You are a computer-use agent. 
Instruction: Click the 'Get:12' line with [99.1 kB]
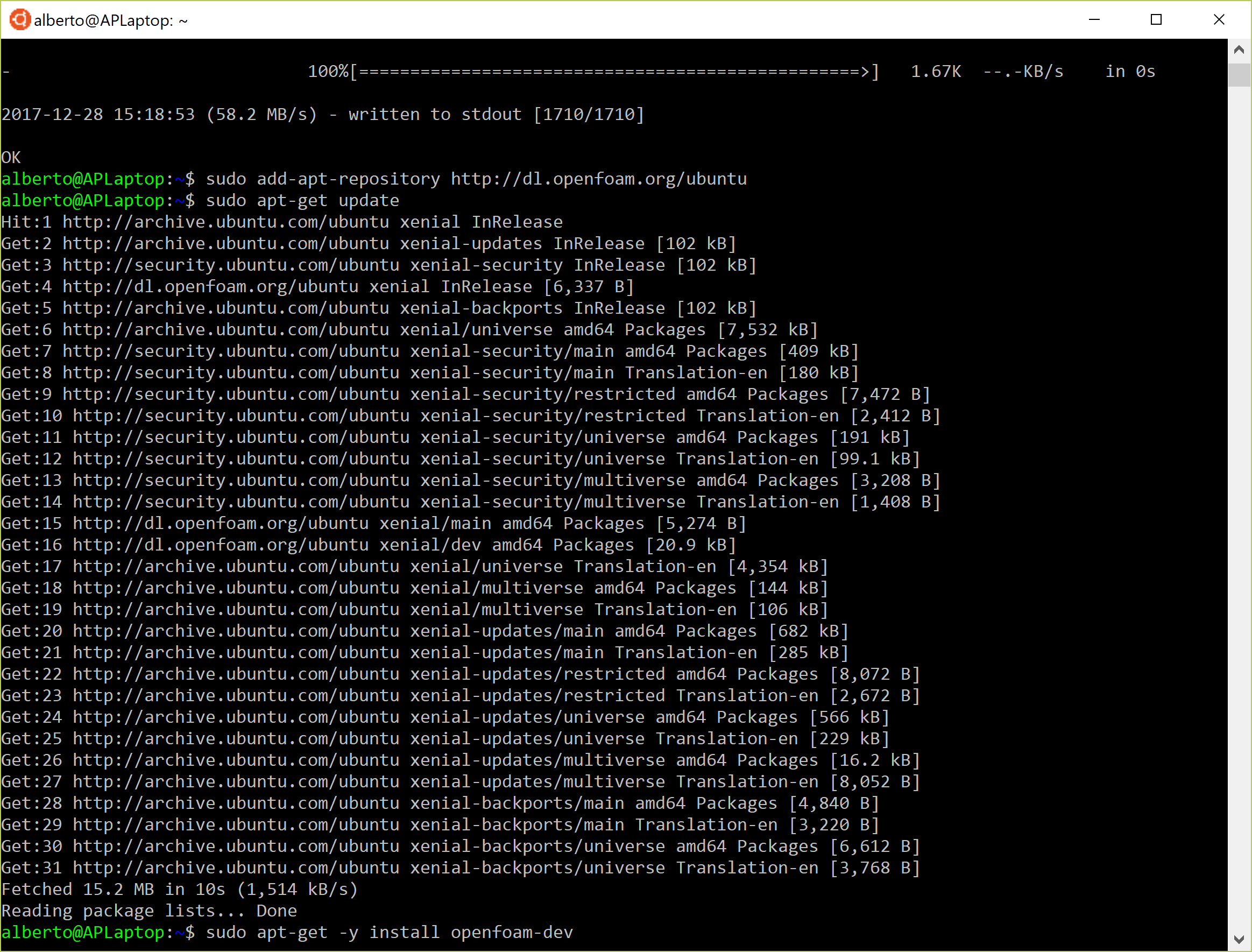pyautogui.click(x=461, y=459)
